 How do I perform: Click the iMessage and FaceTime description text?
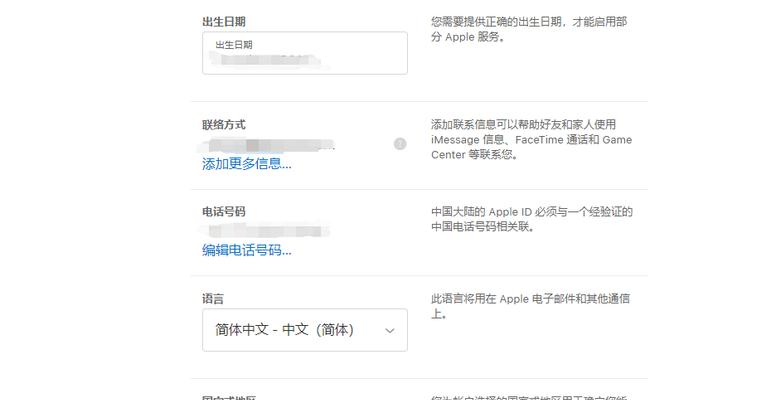coord(532,140)
